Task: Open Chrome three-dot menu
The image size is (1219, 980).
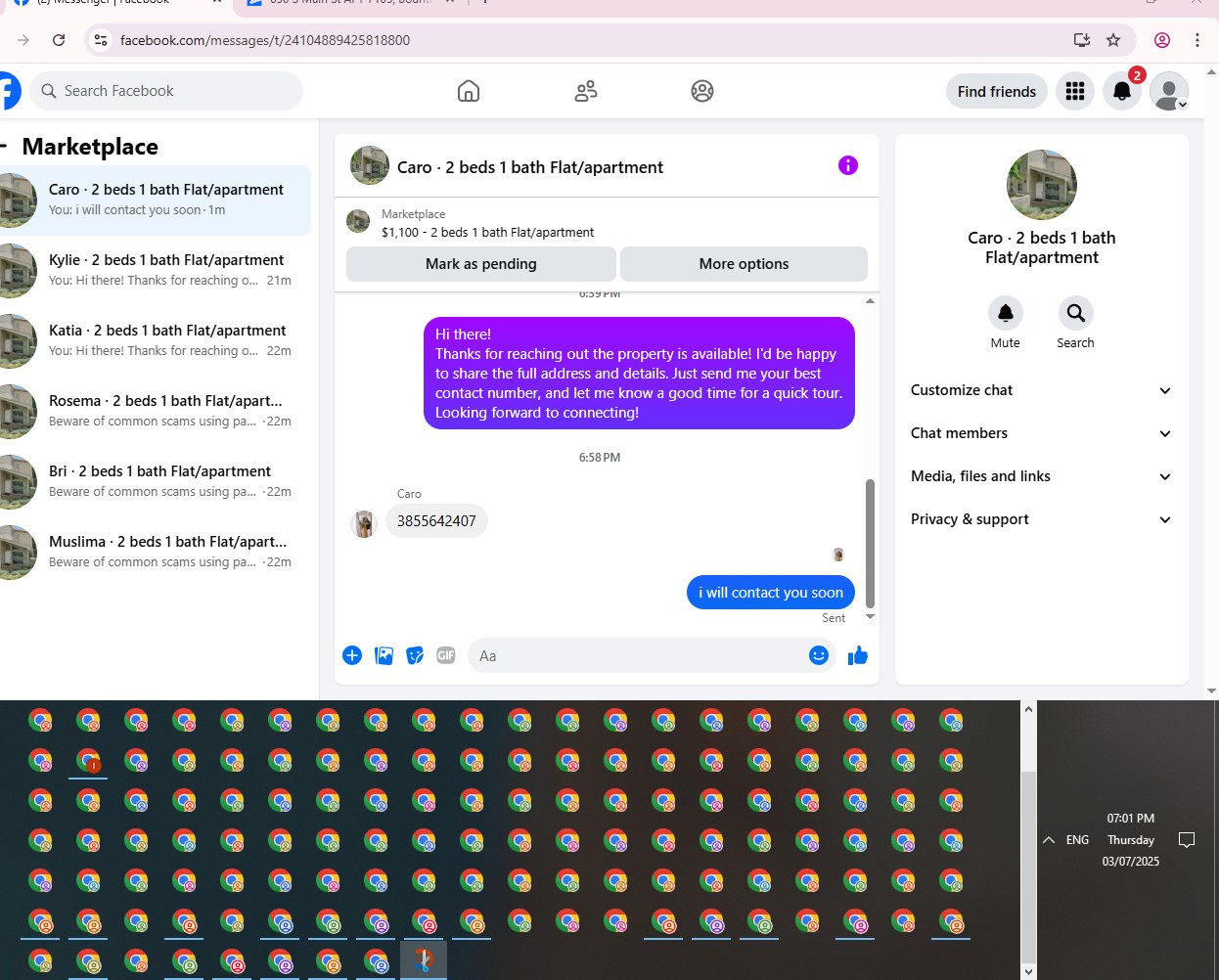Action: 1197,40
